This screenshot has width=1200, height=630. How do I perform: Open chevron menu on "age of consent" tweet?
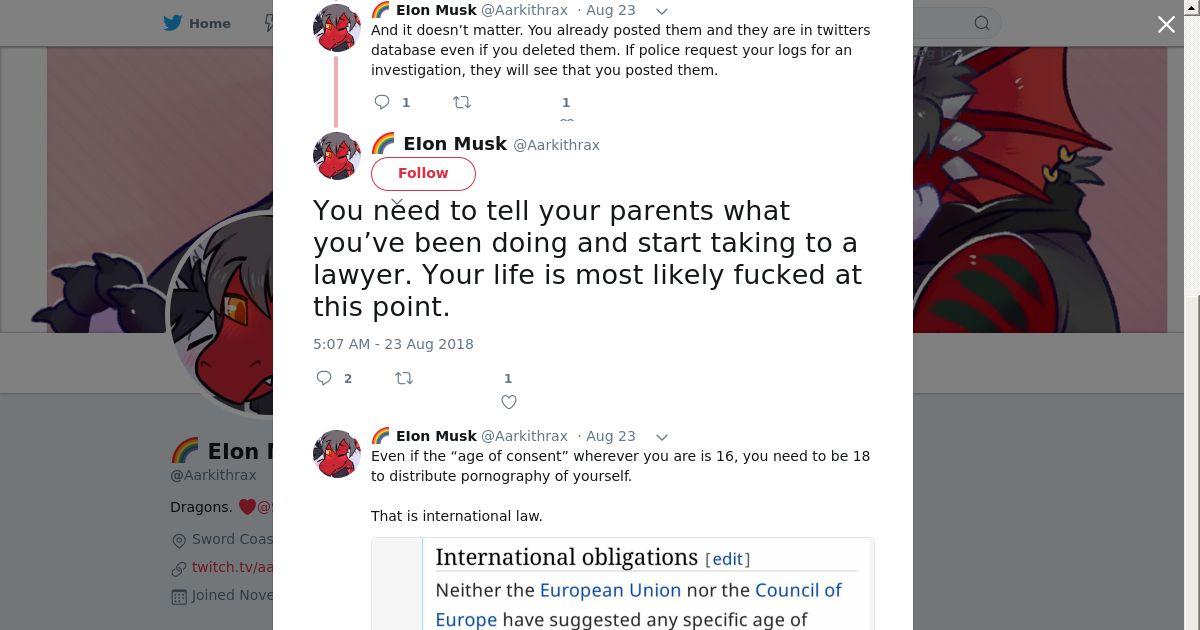(x=661, y=437)
